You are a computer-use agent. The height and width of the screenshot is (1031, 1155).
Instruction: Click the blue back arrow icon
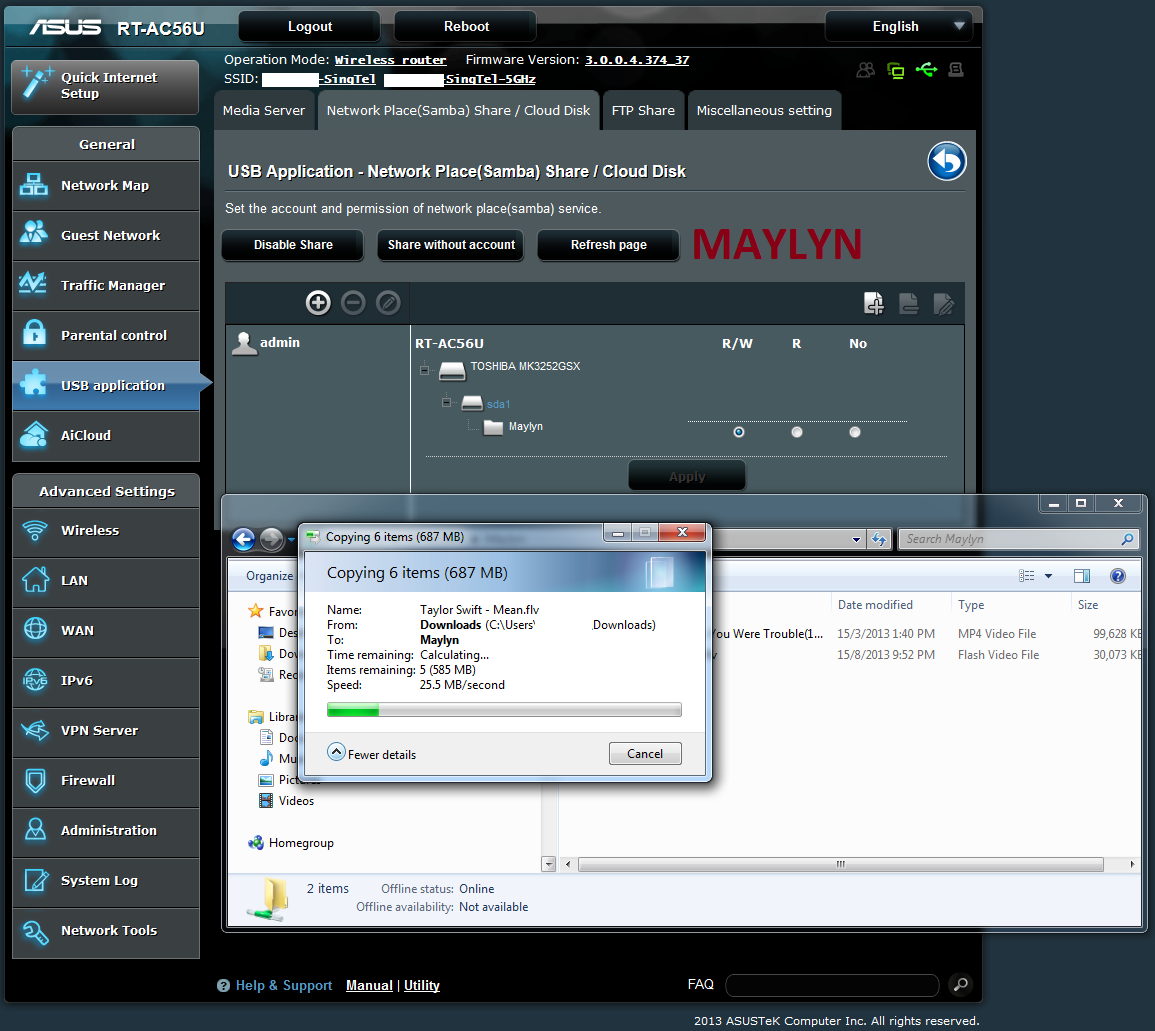pos(946,161)
